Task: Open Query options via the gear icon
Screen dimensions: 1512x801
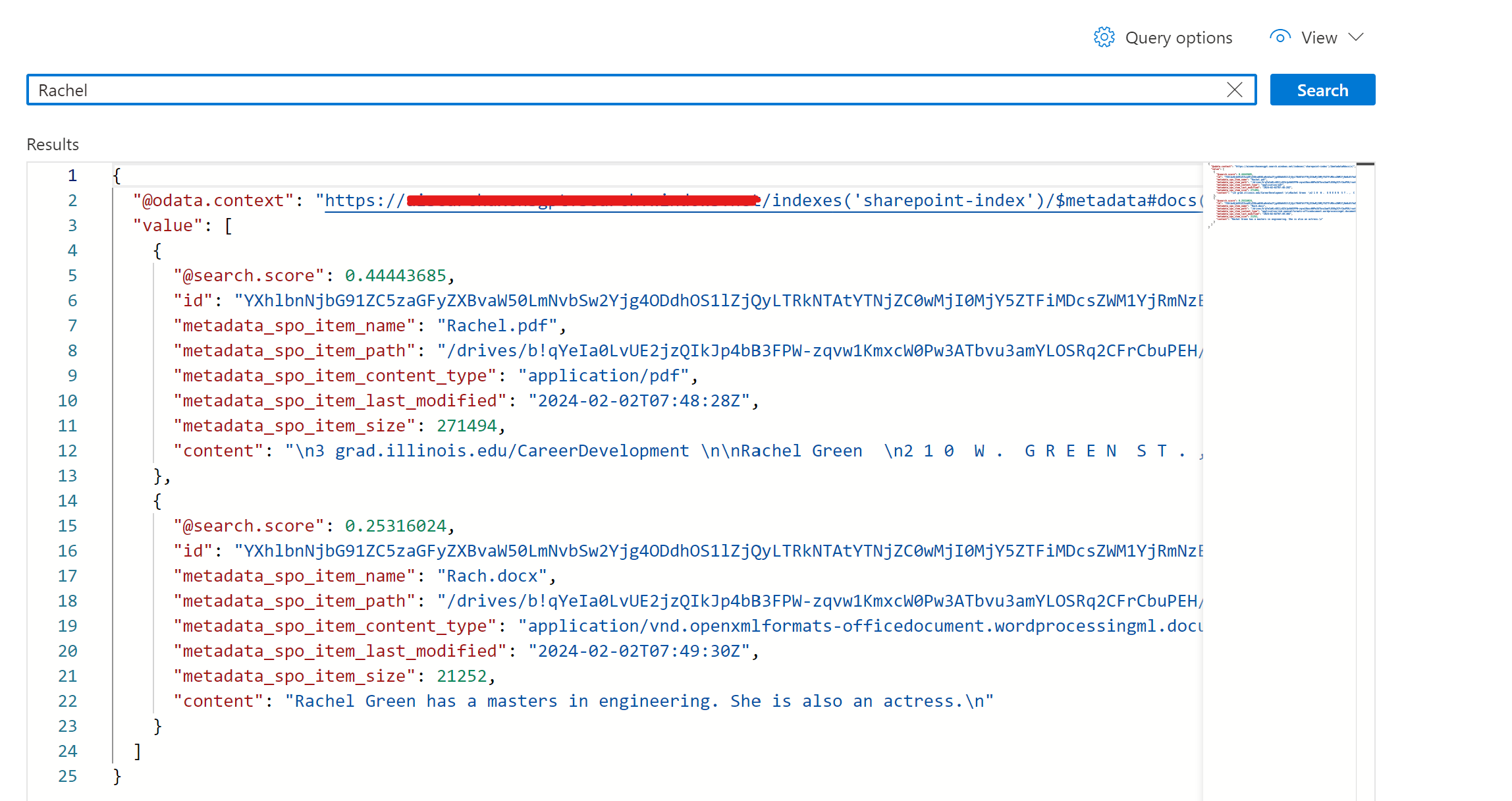Action: (1104, 38)
